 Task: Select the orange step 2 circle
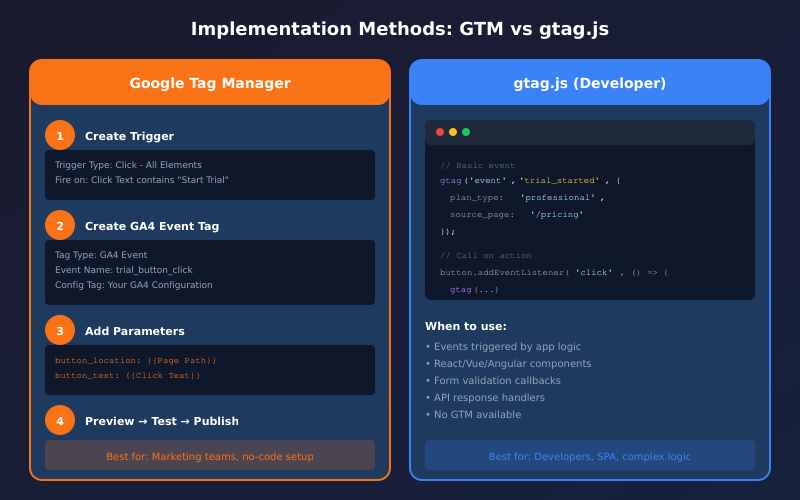tap(60, 225)
